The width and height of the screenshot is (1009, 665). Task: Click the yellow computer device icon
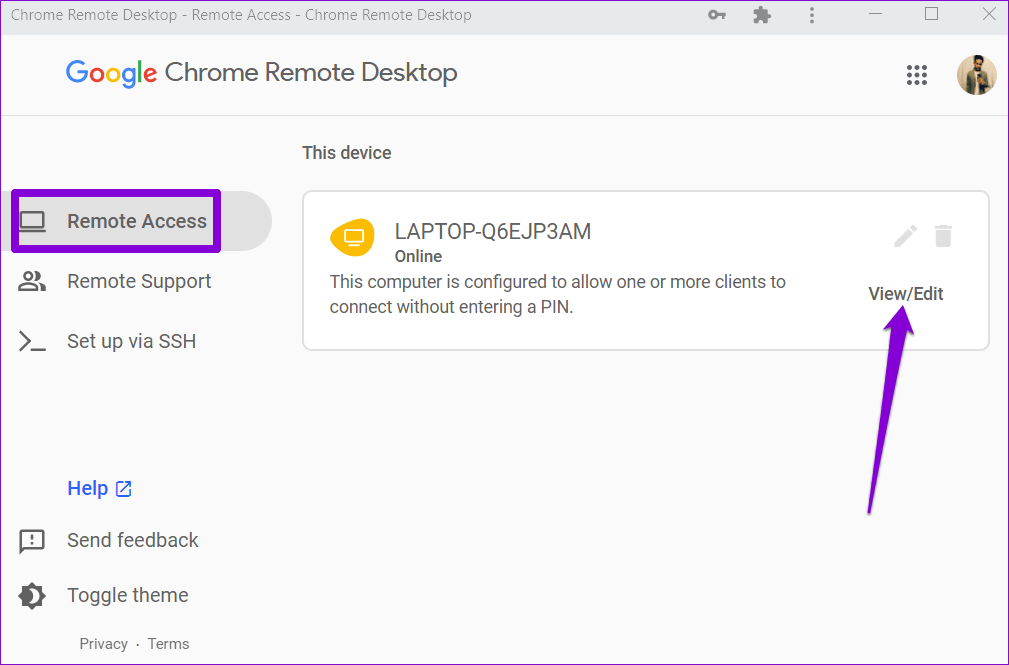click(x=353, y=238)
